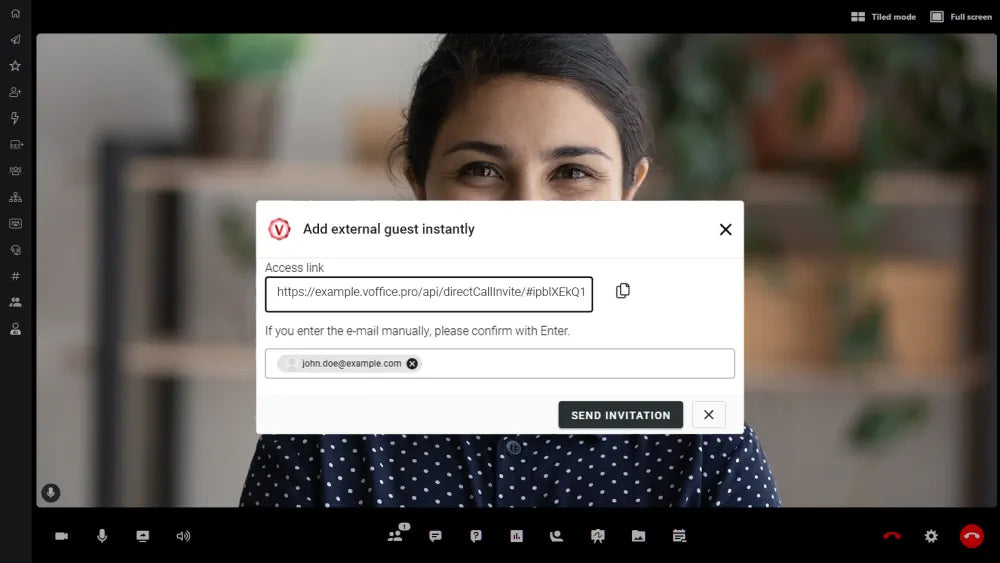The height and width of the screenshot is (563, 1000).
Task: Open call settings gear icon
Action: [931, 536]
